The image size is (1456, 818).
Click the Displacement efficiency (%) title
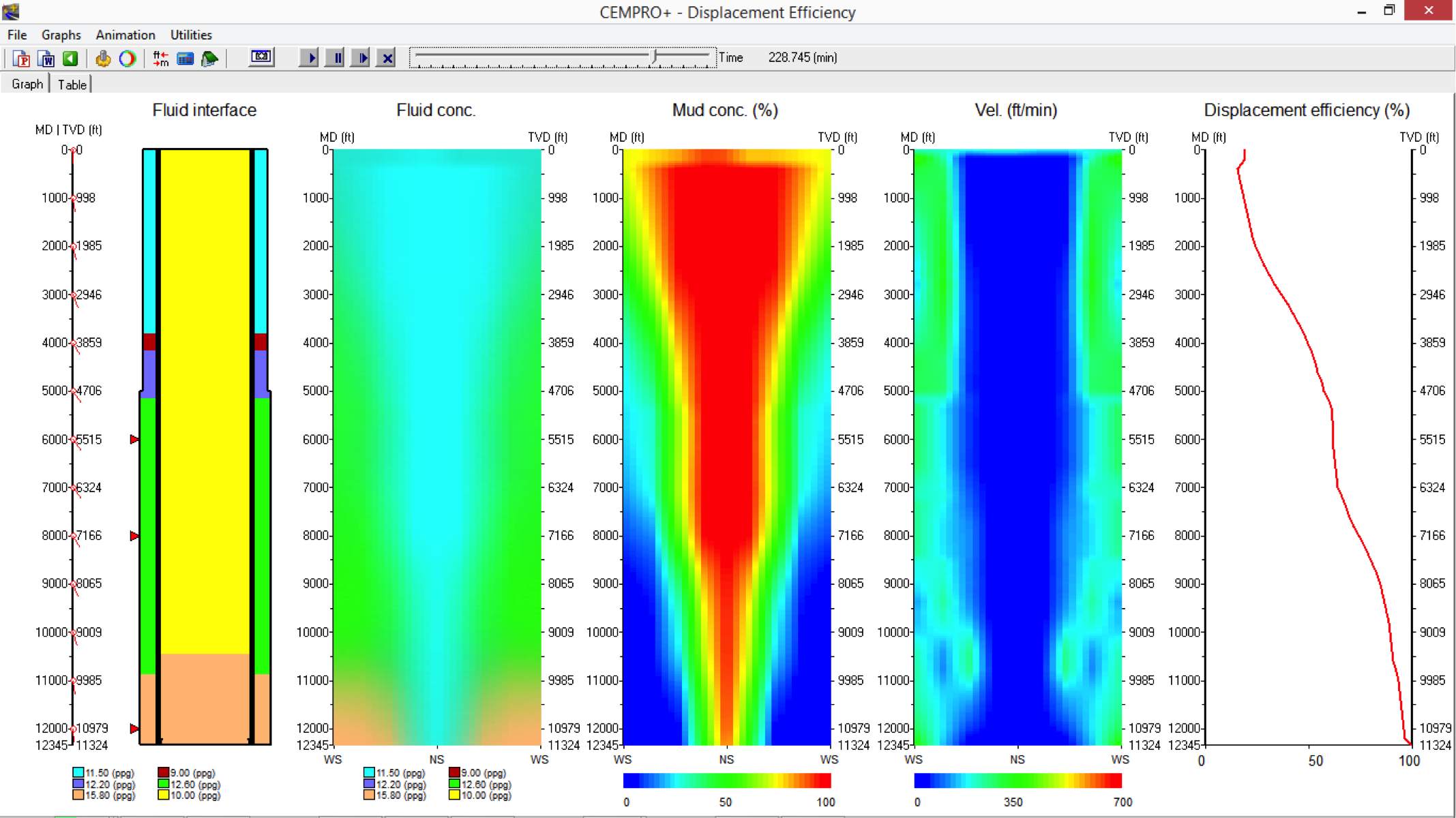coord(1307,110)
